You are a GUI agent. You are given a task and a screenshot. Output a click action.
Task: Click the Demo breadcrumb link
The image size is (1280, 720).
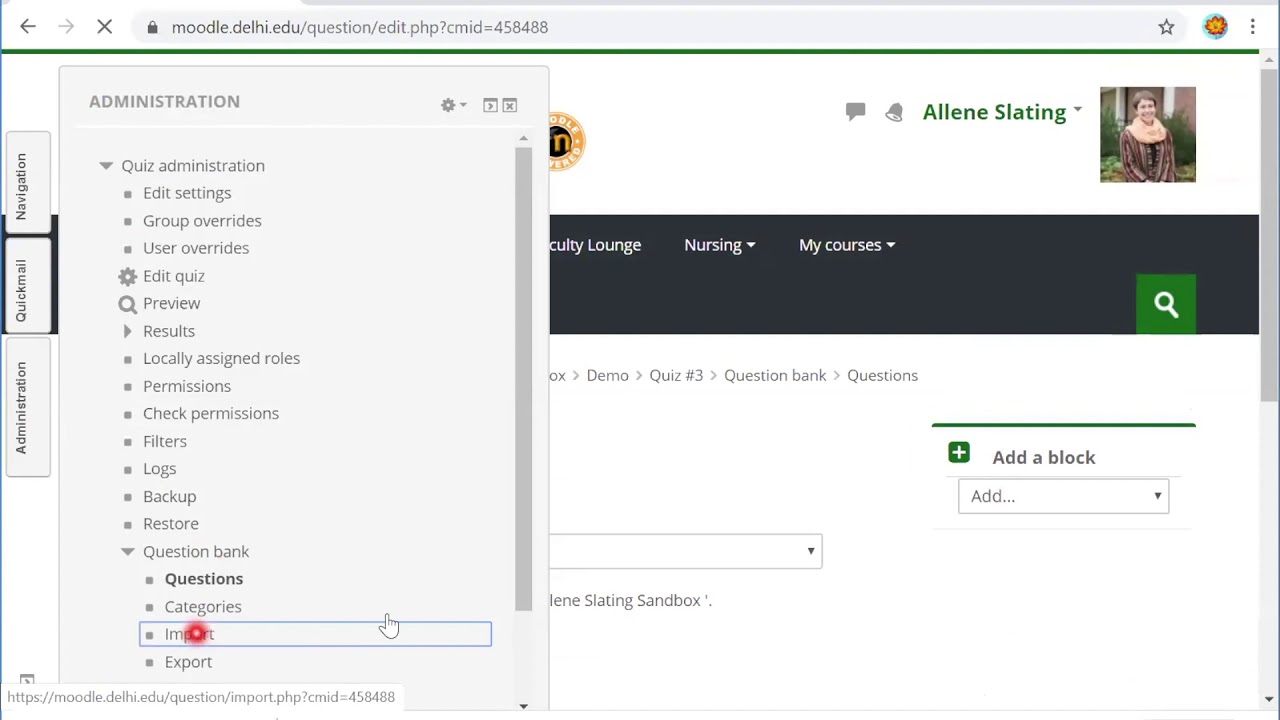tap(607, 375)
